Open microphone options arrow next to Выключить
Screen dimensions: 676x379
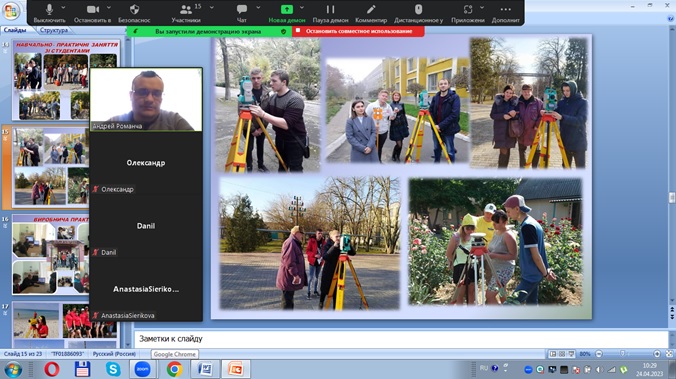63,8
